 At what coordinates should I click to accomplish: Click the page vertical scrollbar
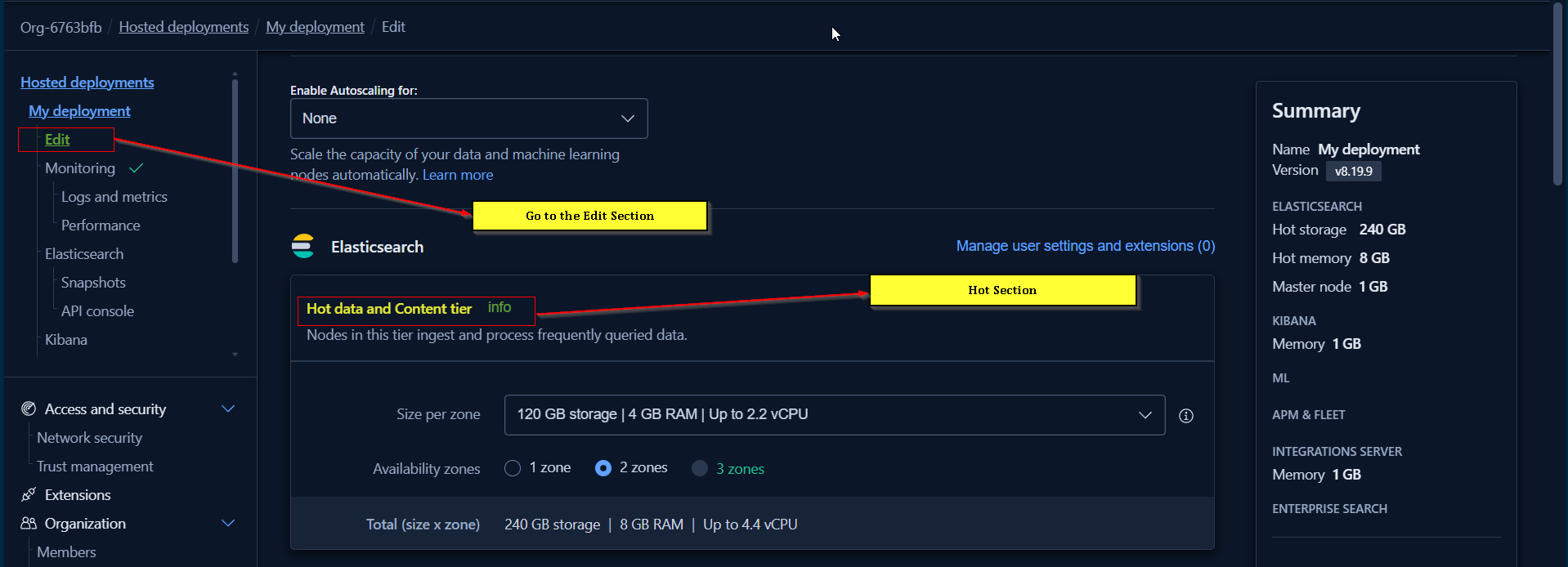[x=1558, y=94]
